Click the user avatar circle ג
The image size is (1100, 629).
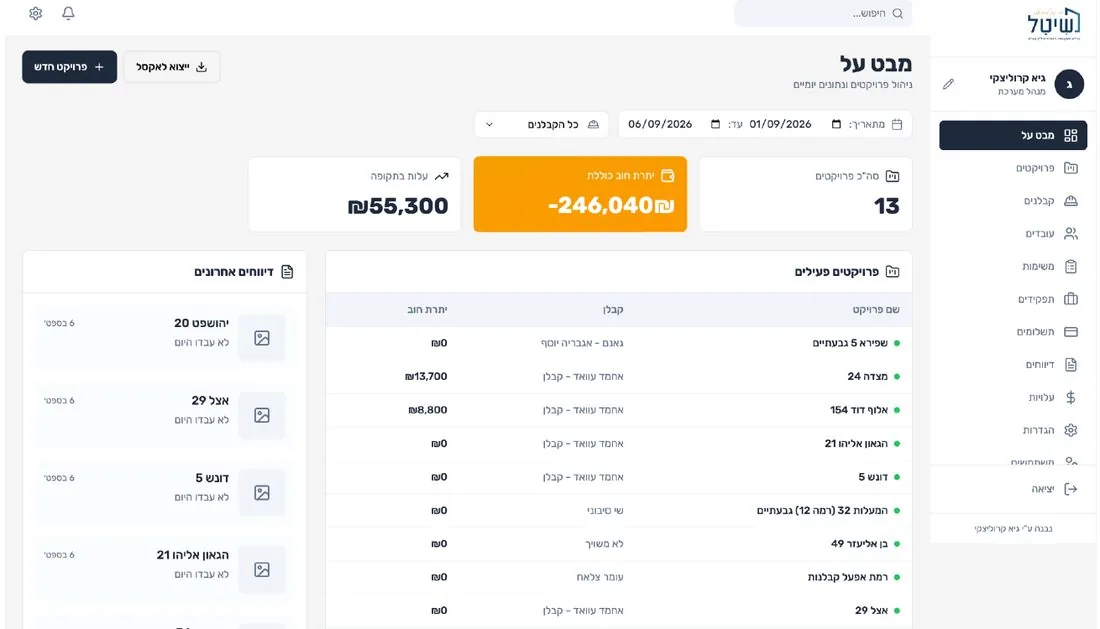click(1069, 84)
